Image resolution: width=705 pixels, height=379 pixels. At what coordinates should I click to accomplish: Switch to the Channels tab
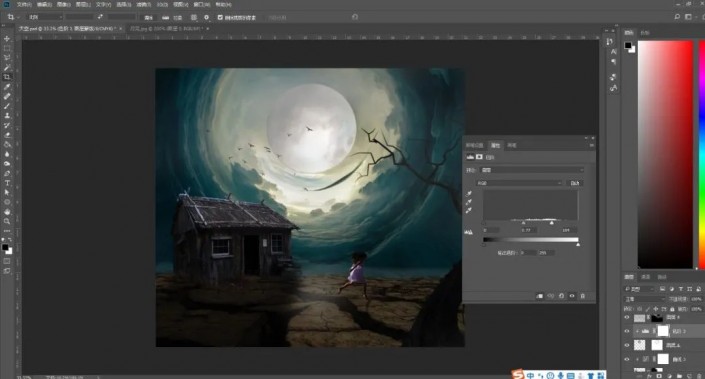tap(646, 277)
